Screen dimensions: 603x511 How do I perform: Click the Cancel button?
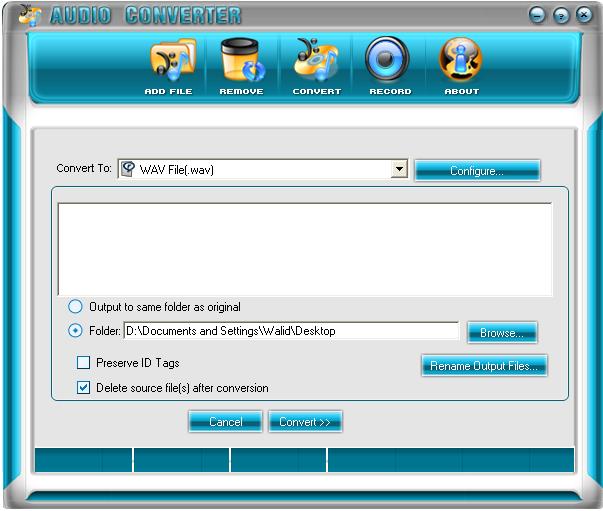tap(225, 422)
